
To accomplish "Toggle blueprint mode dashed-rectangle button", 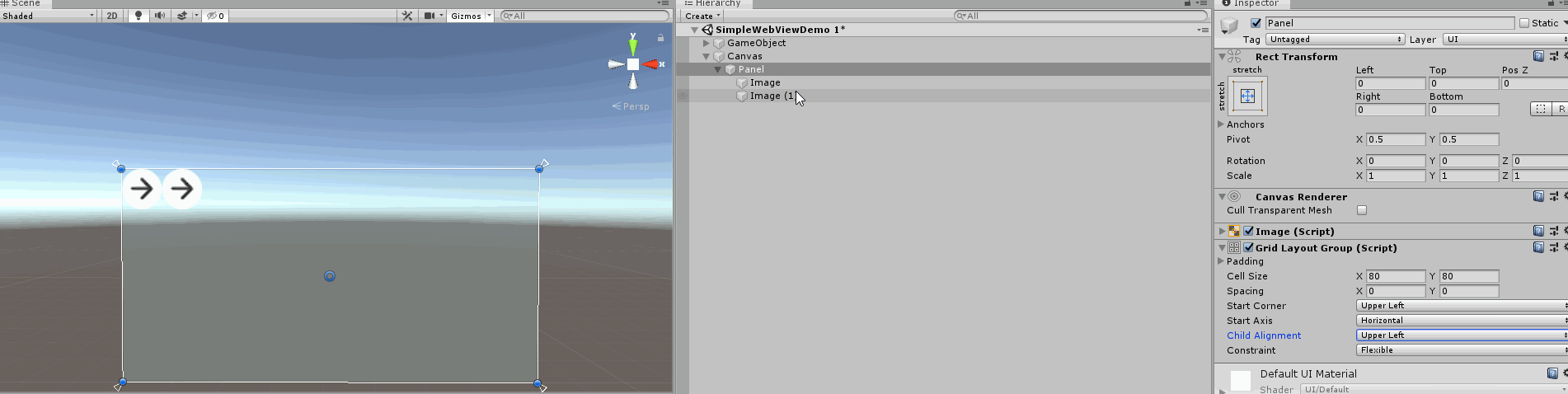I will point(1540,109).
